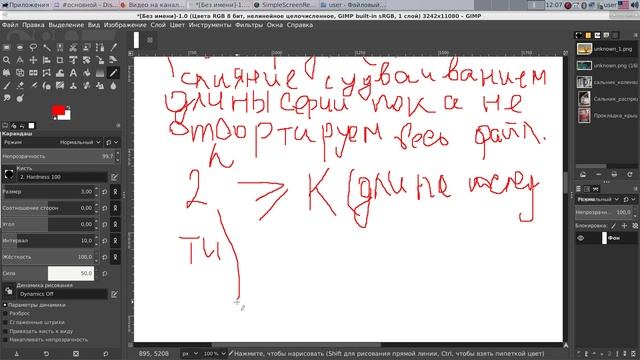This screenshot has height=360, width=640.
Task: Delete tool preset at bottom of options
Action: pyautogui.click(x=76, y=353)
